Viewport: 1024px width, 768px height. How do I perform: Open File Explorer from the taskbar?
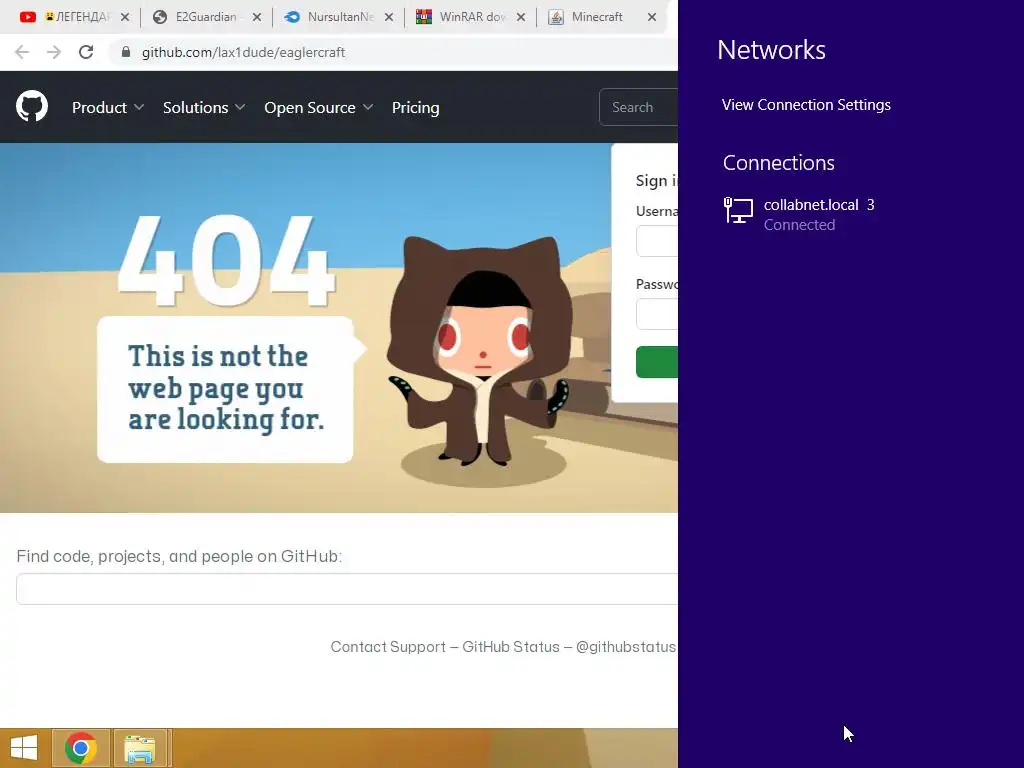point(140,748)
